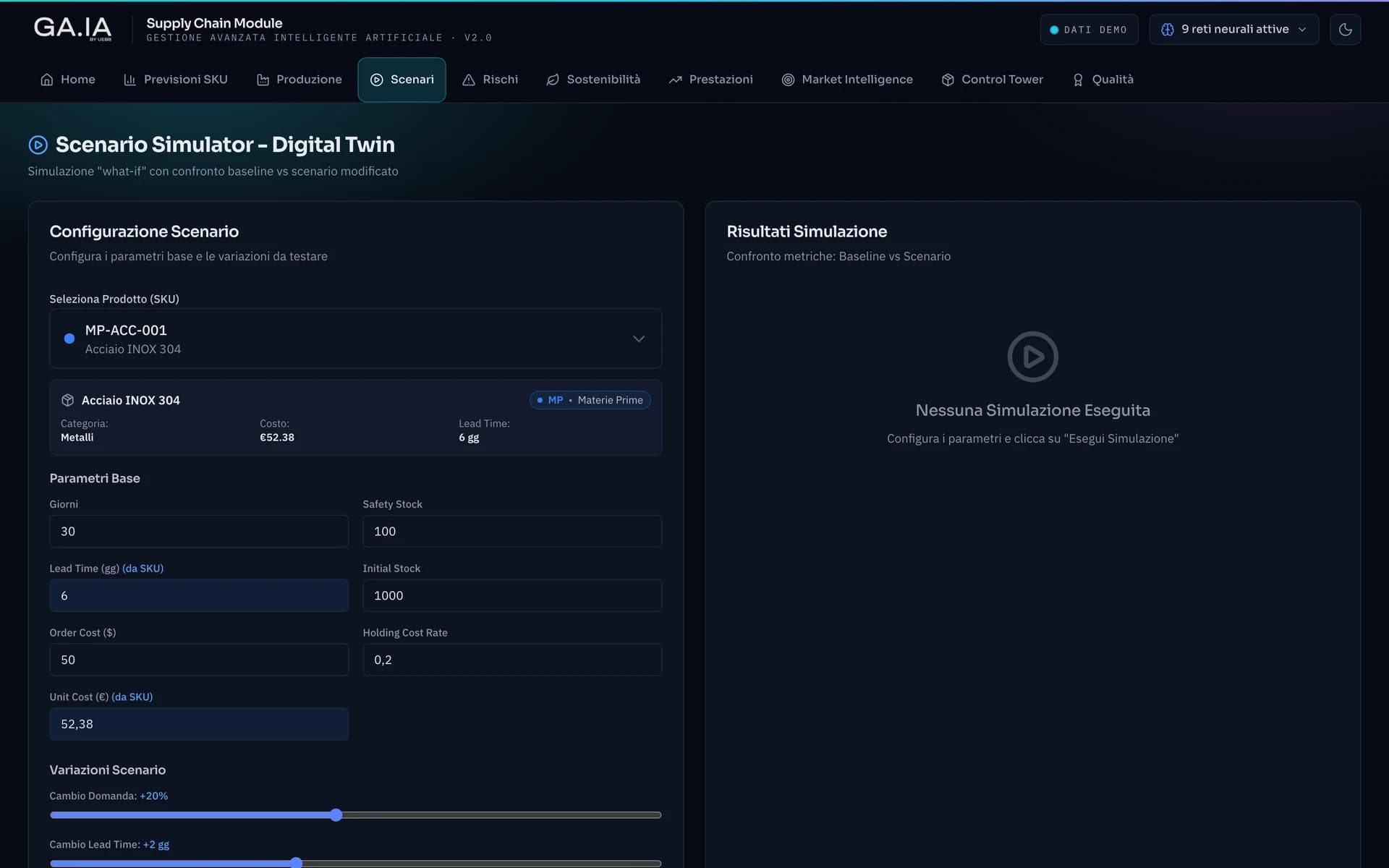Click the package icon next to Acciaio INOX 304
Viewport: 1389px width, 868px height.
point(68,400)
